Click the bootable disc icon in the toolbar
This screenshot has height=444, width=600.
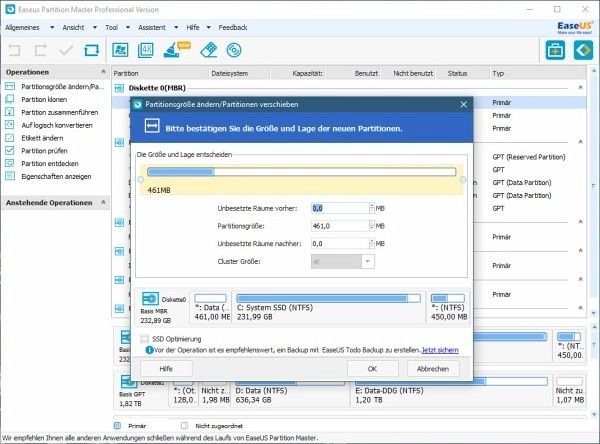click(234, 50)
